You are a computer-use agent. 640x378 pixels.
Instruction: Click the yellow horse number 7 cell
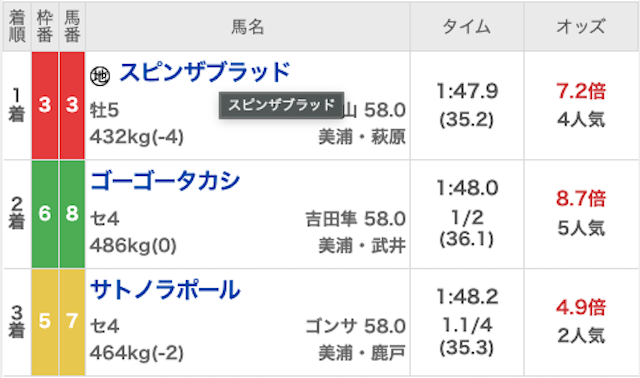(72, 322)
